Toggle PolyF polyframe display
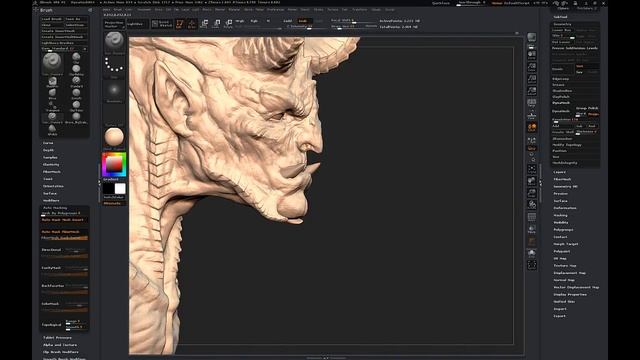 pos(531,217)
